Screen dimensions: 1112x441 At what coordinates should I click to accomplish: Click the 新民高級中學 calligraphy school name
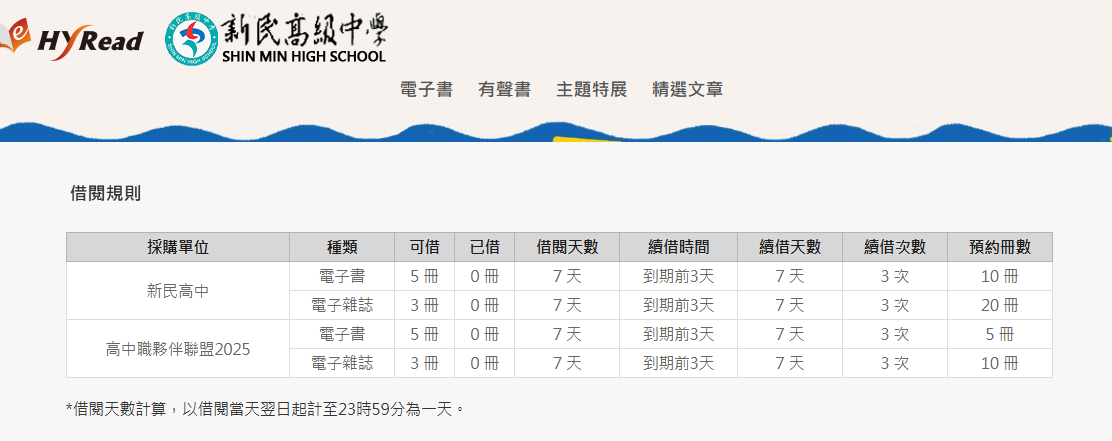tap(302, 29)
